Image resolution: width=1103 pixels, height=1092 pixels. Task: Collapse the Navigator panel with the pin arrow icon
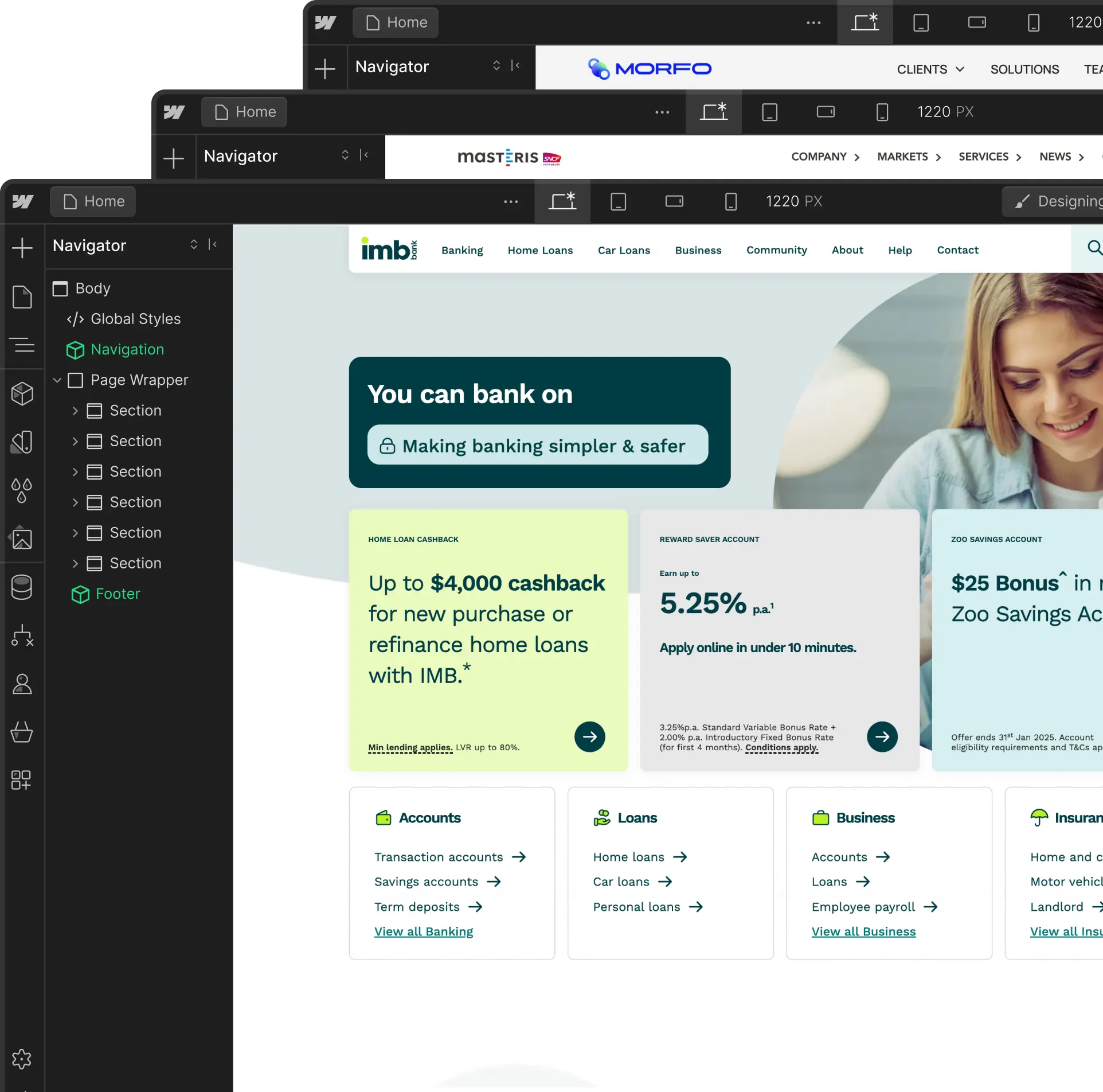coord(213,245)
